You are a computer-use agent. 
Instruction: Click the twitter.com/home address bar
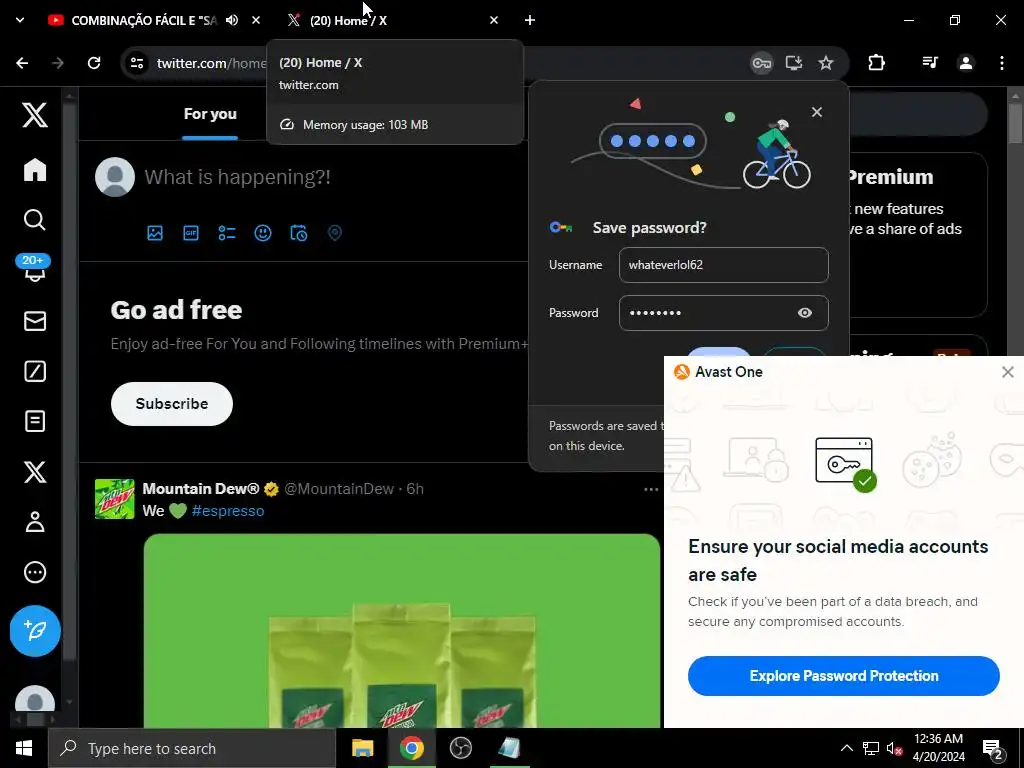(211, 63)
